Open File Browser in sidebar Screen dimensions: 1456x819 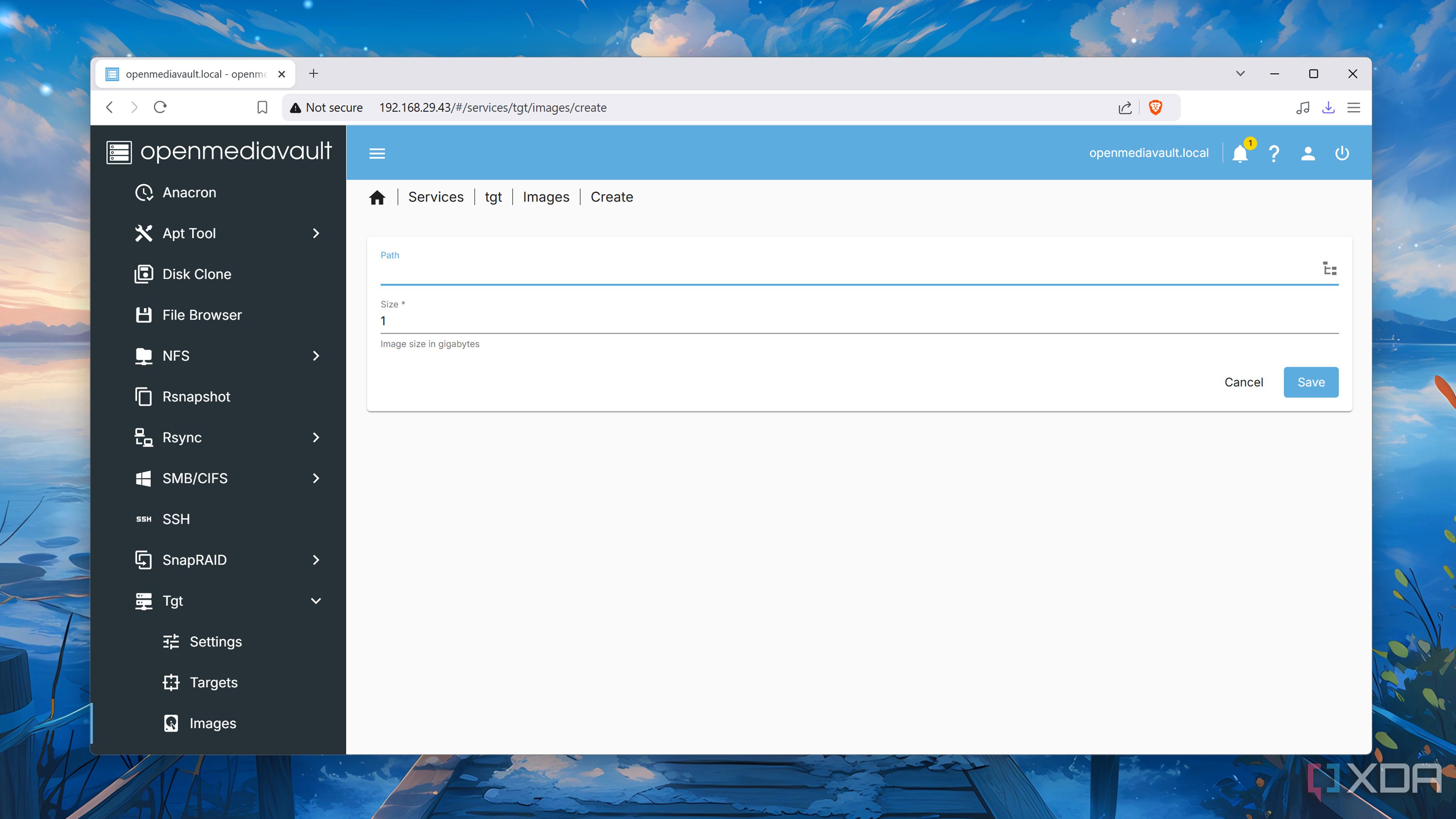point(218,315)
